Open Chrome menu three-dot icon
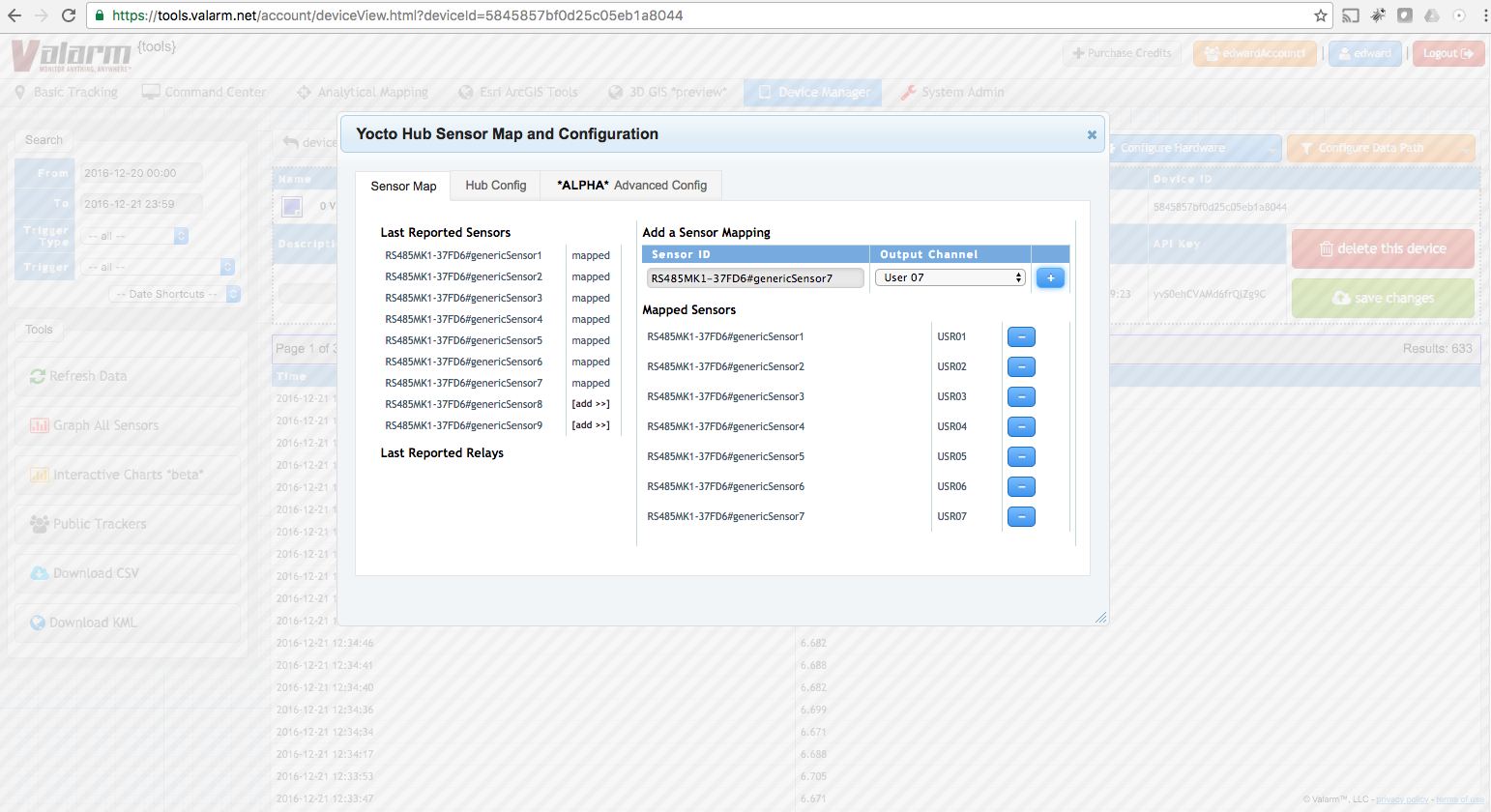This screenshot has width=1491, height=812. click(x=1485, y=15)
